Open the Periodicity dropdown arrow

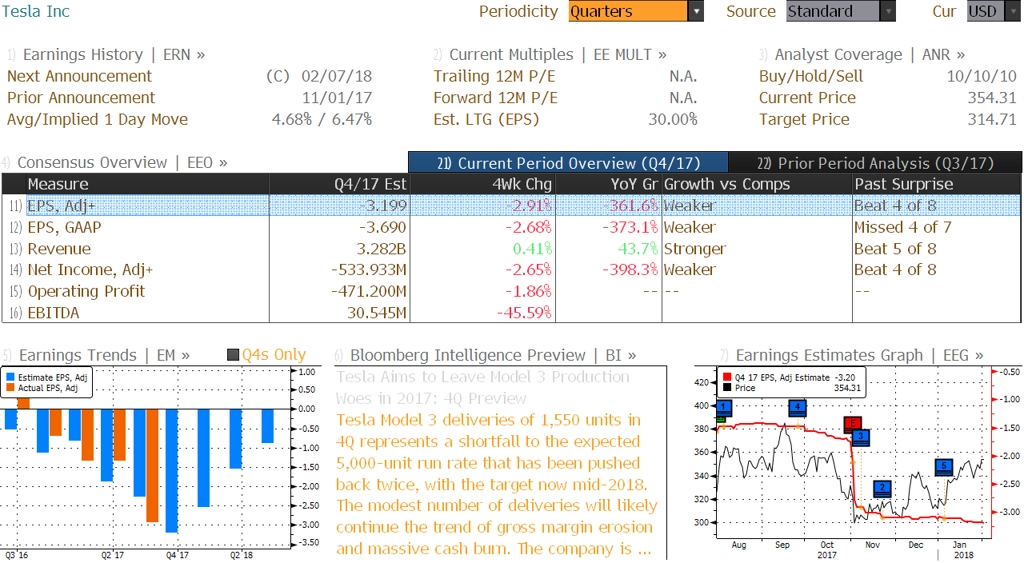tap(696, 11)
